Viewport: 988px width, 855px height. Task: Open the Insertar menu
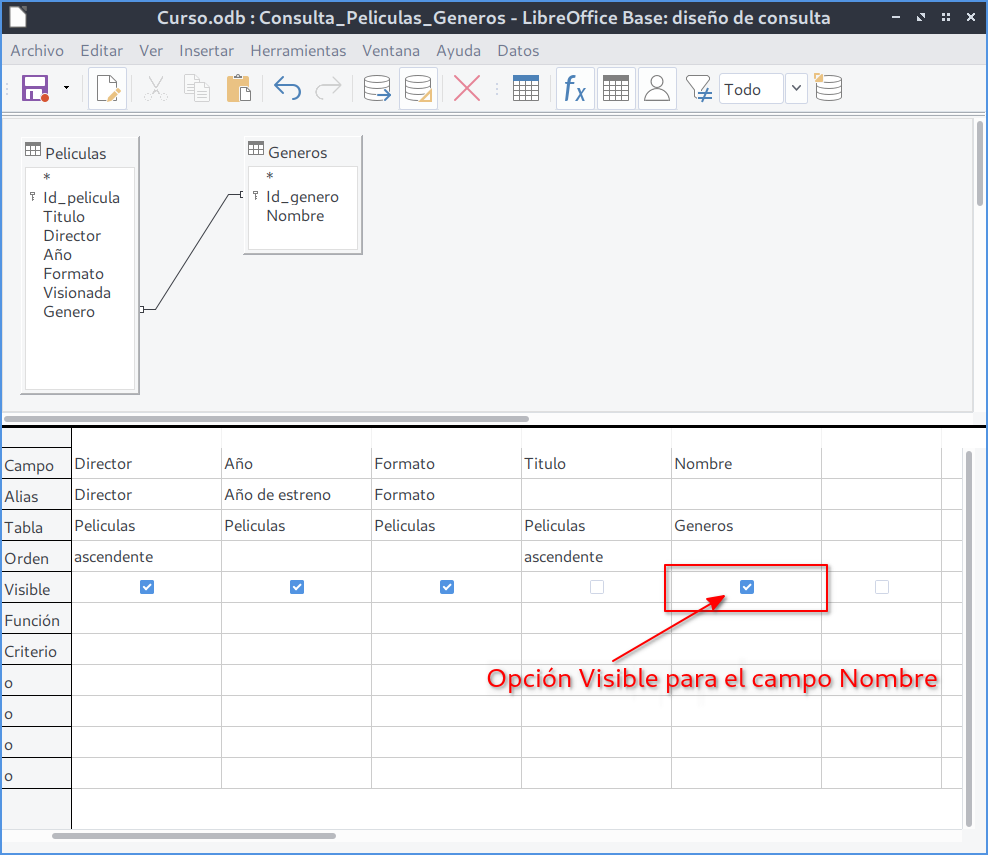tap(206, 51)
